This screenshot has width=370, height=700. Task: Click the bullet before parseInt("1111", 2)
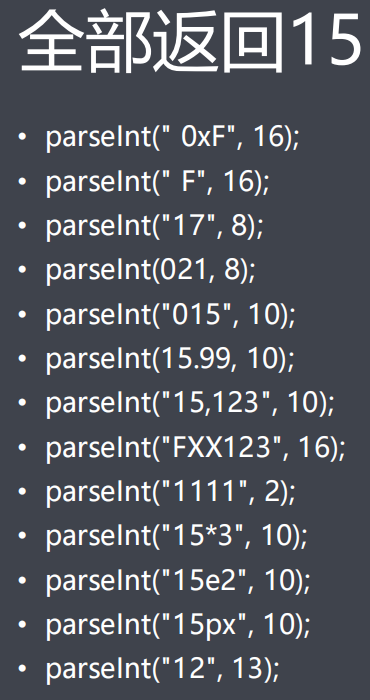[x=22, y=490]
